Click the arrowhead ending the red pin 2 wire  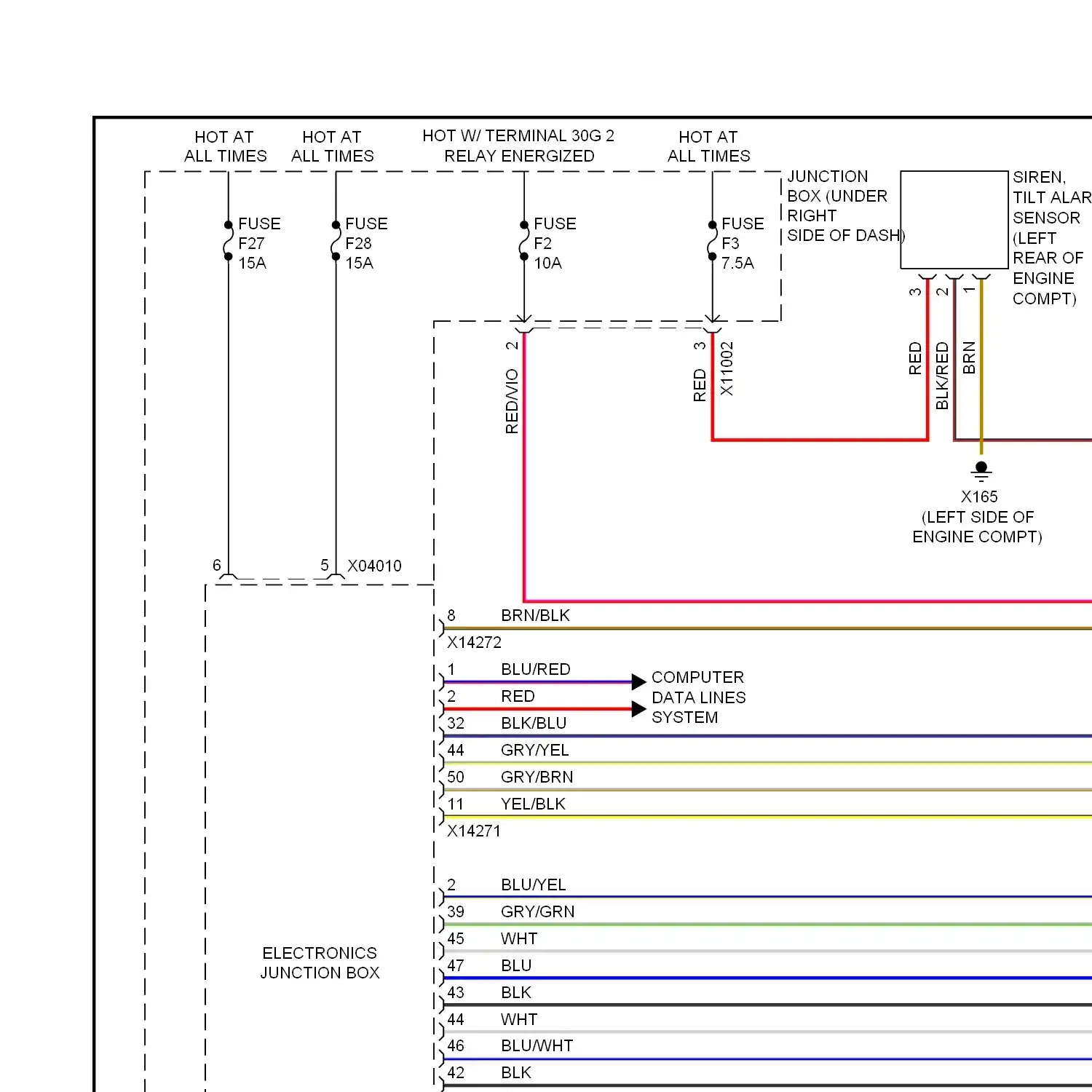(638, 708)
